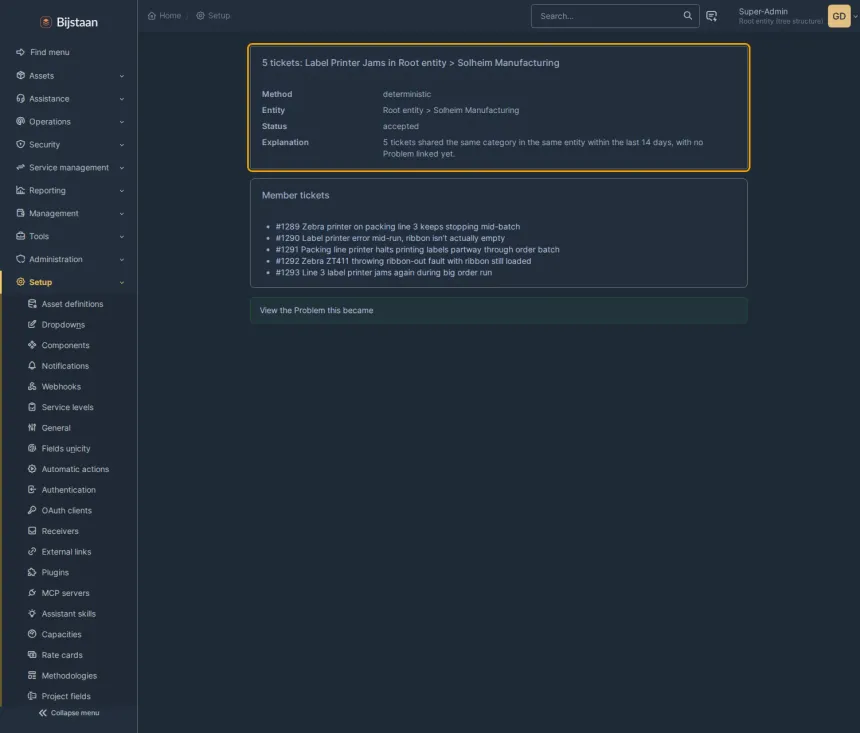The height and width of the screenshot is (733, 860).
Task: Expand the Reporting menu chevron
Action: click(122, 191)
